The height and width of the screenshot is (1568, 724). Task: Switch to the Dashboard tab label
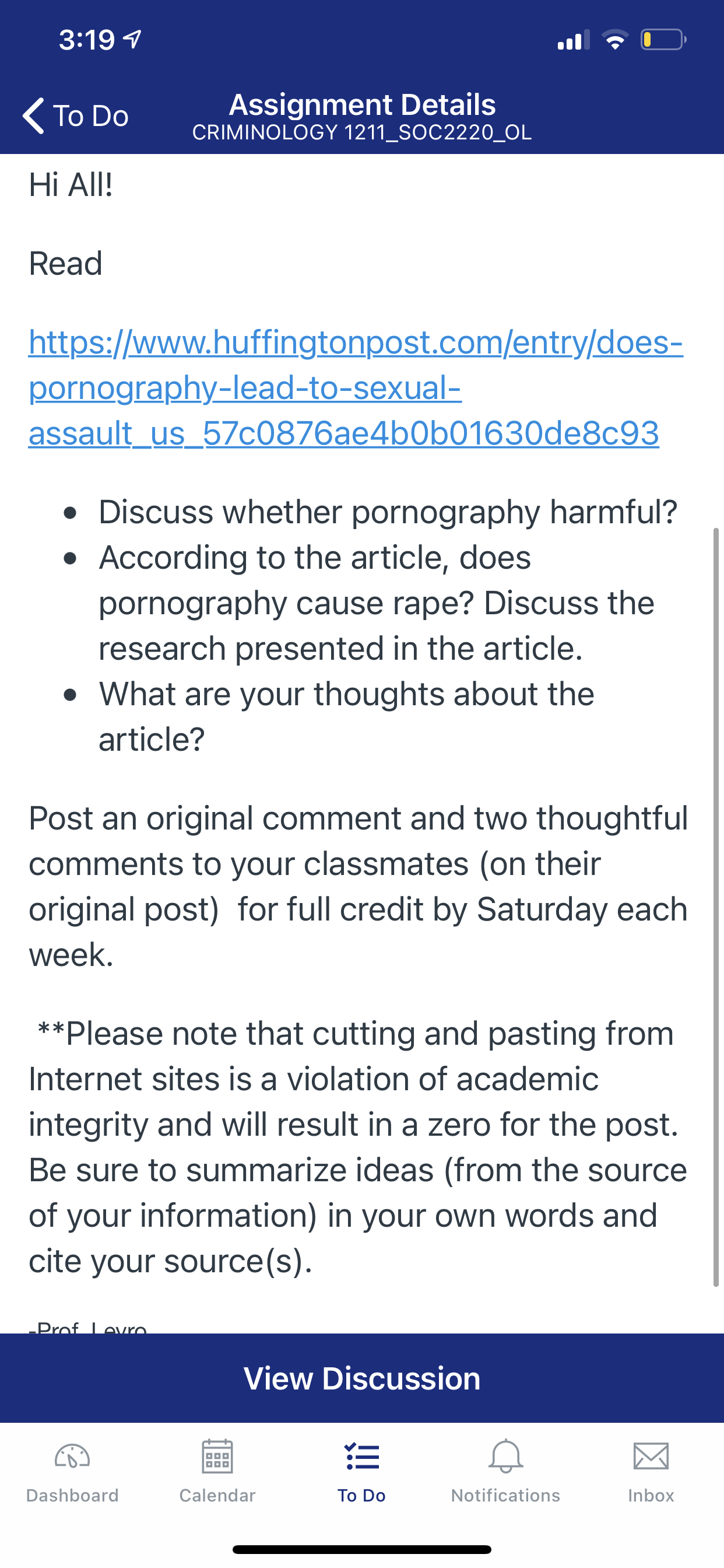pyautogui.click(x=72, y=1495)
